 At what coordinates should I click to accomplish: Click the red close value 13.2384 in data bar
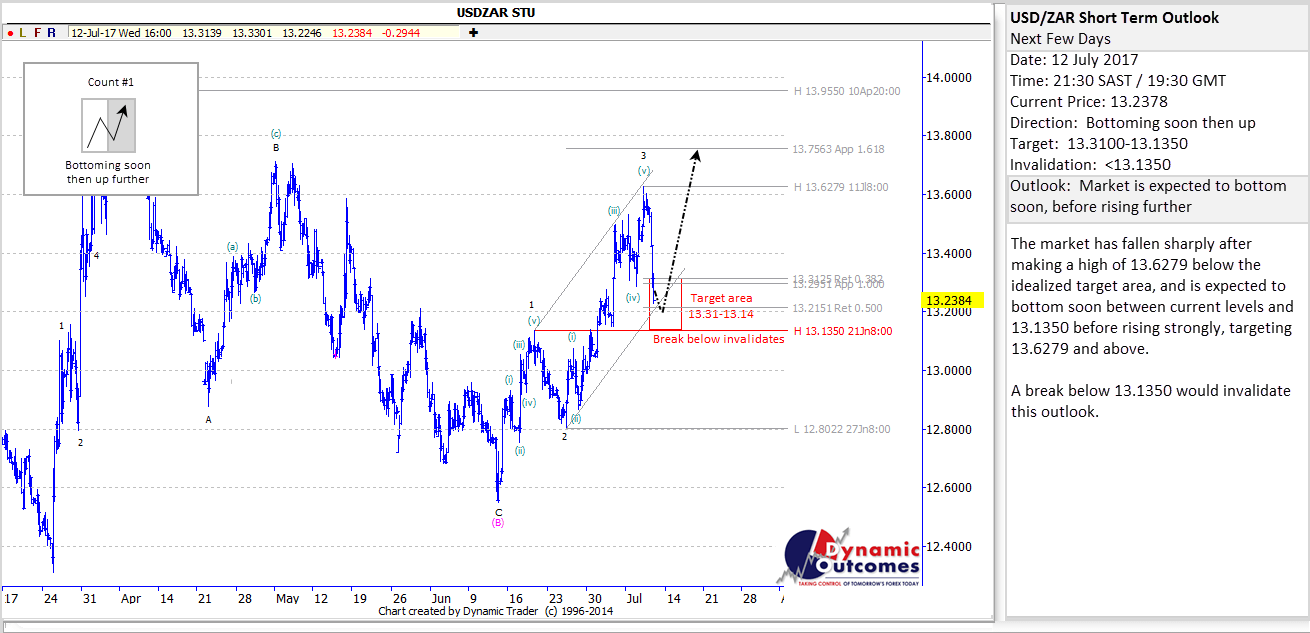point(354,33)
